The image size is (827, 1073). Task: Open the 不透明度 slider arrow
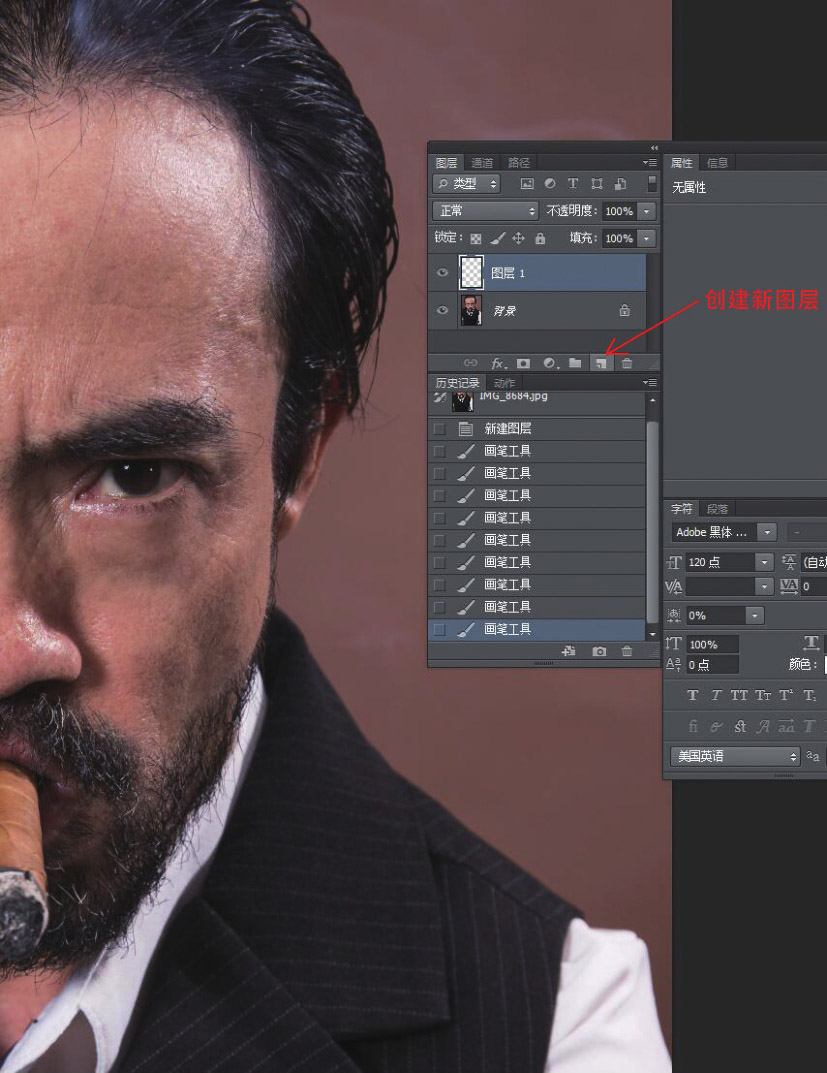coord(646,211)
